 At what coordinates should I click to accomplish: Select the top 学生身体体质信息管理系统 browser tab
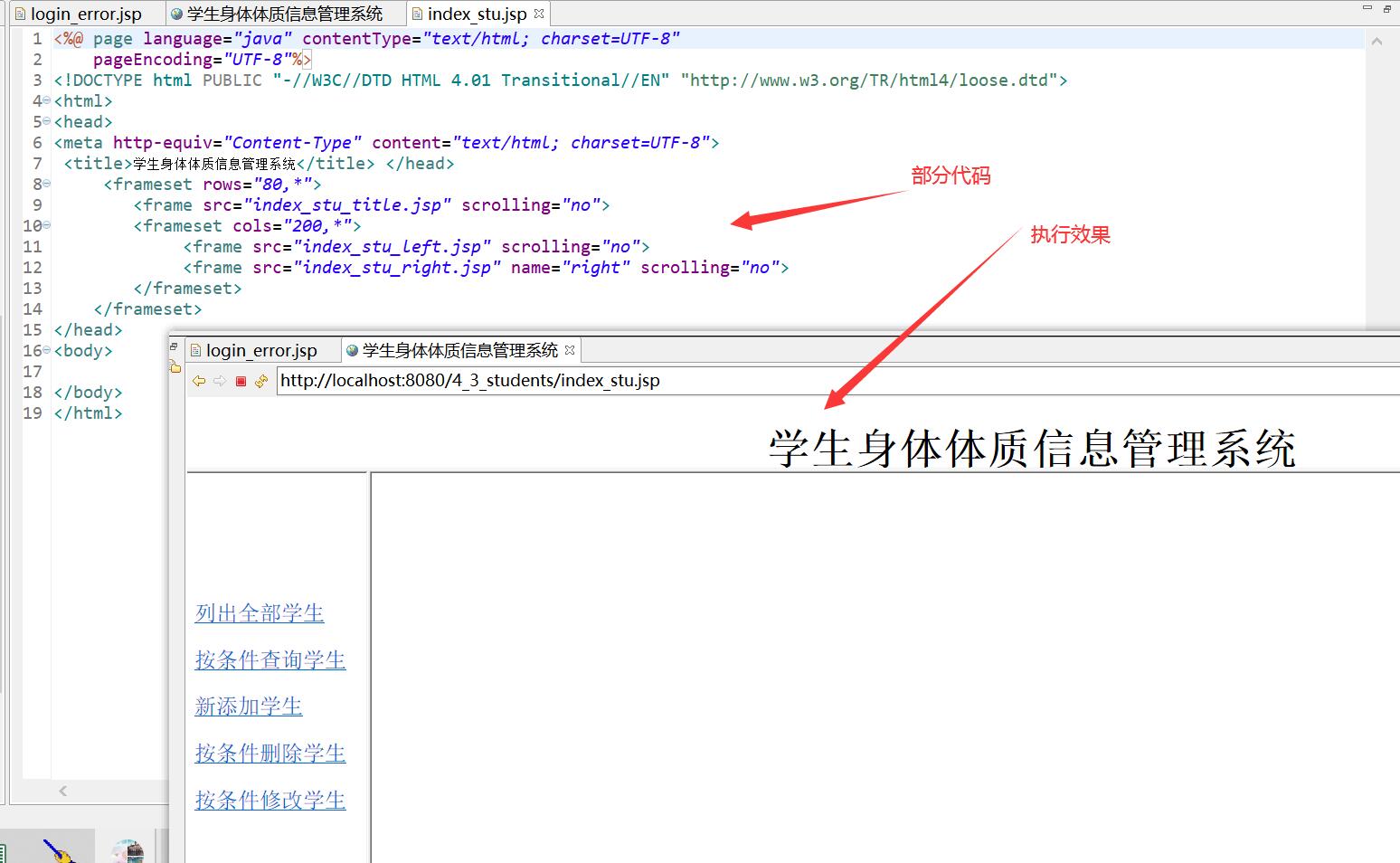(284, 14)
